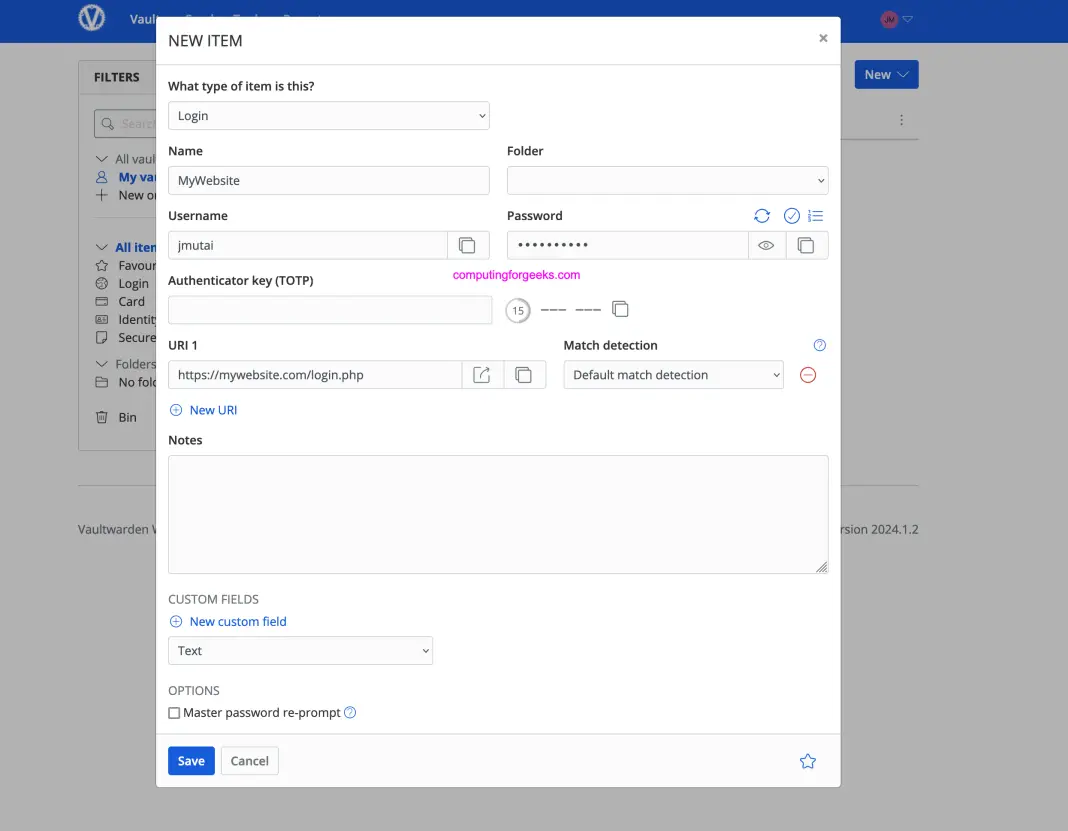Copy the password to clipboard

pyautogui.click(x=806, y=245)
